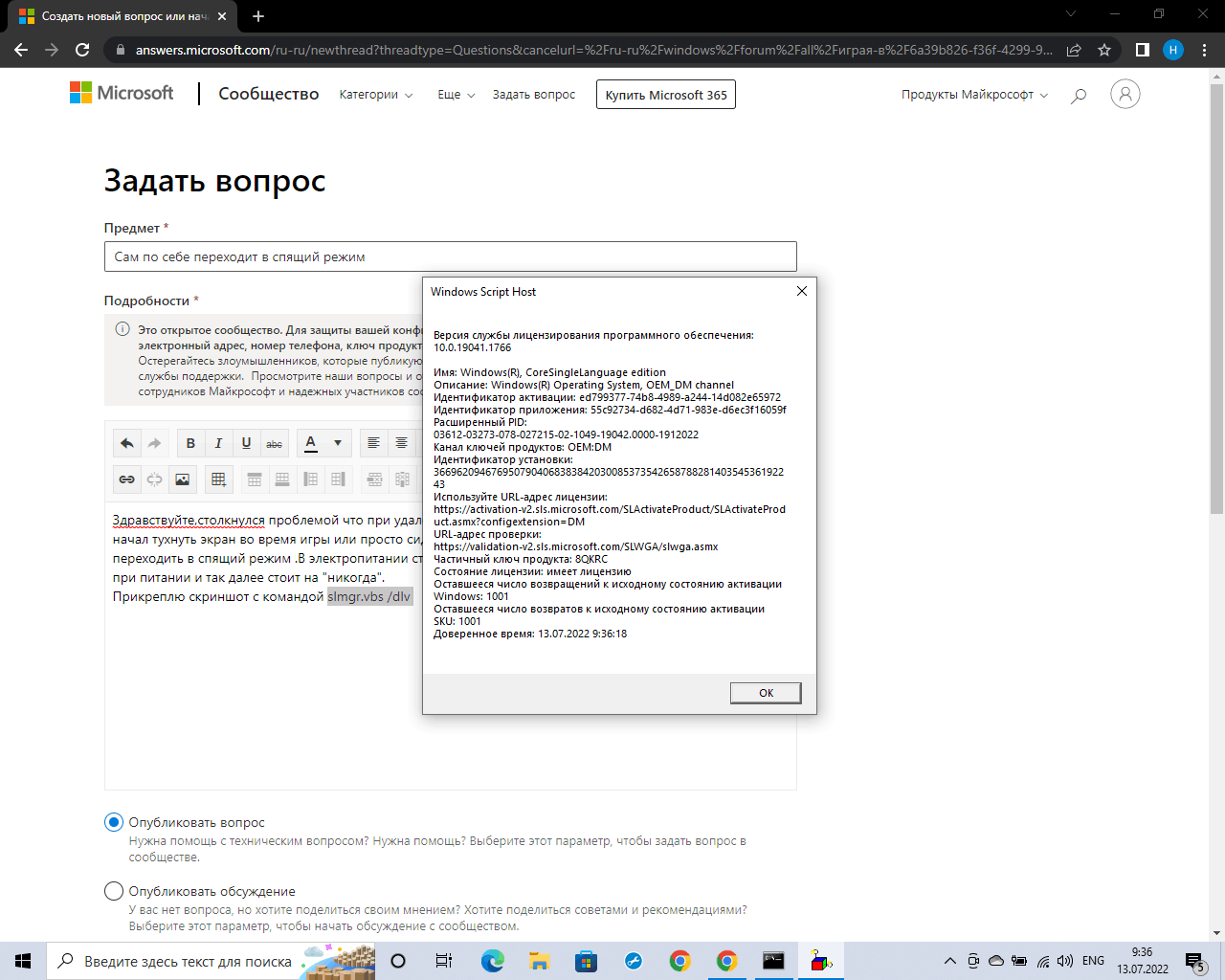
Task: Click the taskbar search box
Action: click(211, 961)
